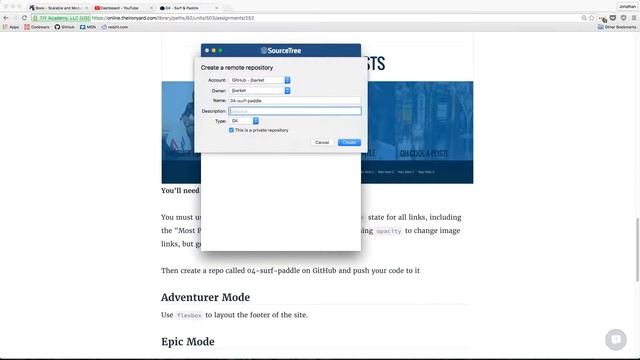The height and width of the screenshot is (360, 640).
Task: Click the Create button in SourceTree dialog
Action: pos(349,142)
